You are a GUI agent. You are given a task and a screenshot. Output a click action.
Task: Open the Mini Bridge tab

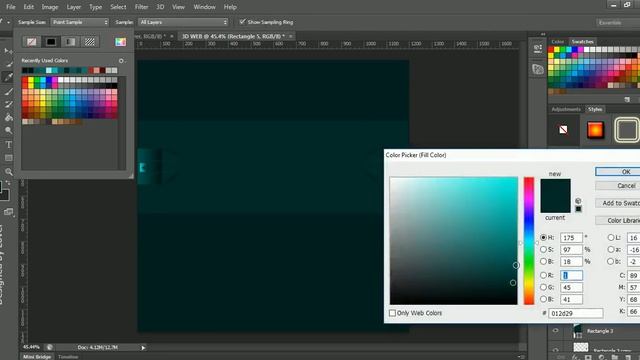pyautogui.click(x=37, y=357)
